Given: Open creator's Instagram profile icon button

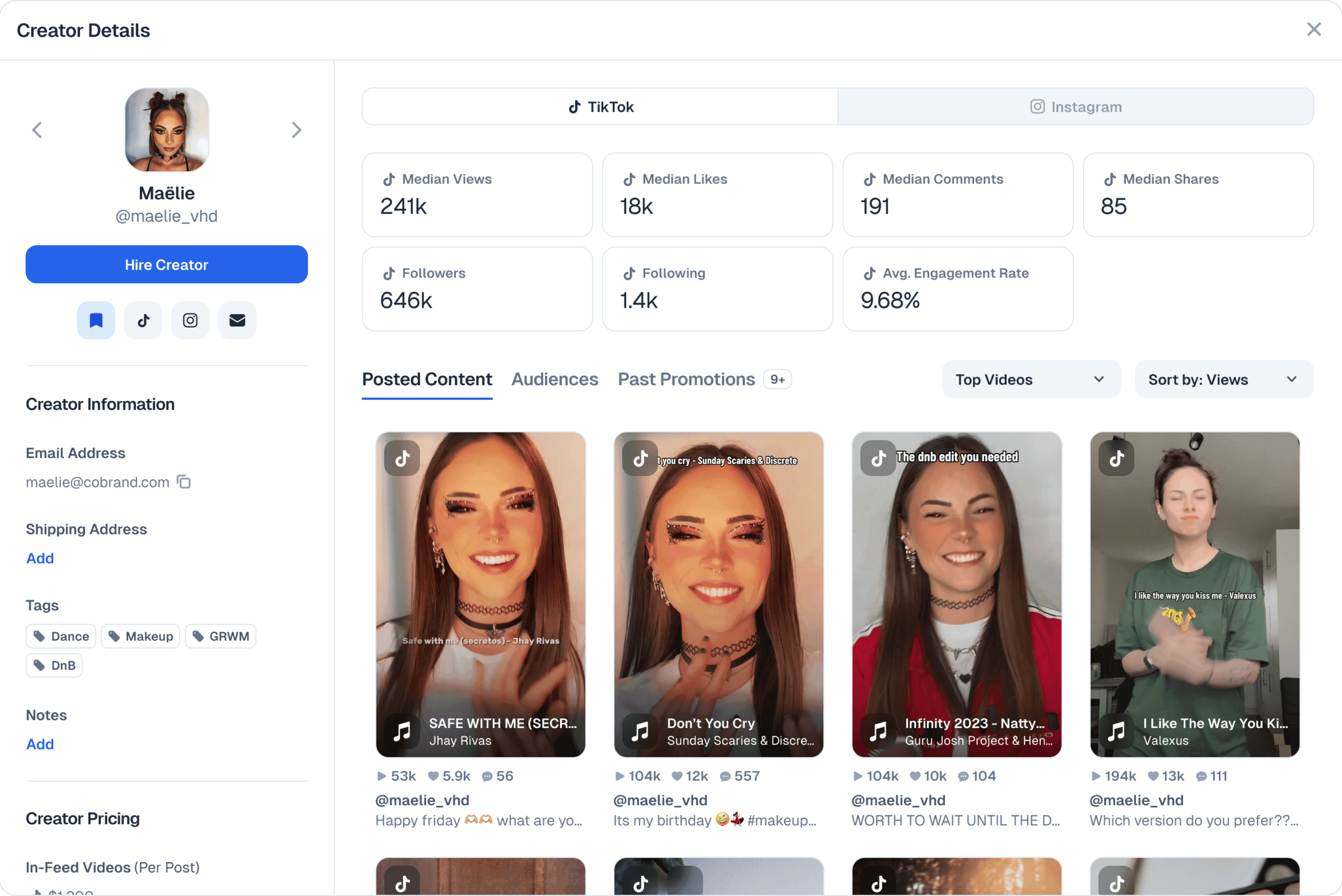Looking at the screenshot, I should (x=190, y=320).
